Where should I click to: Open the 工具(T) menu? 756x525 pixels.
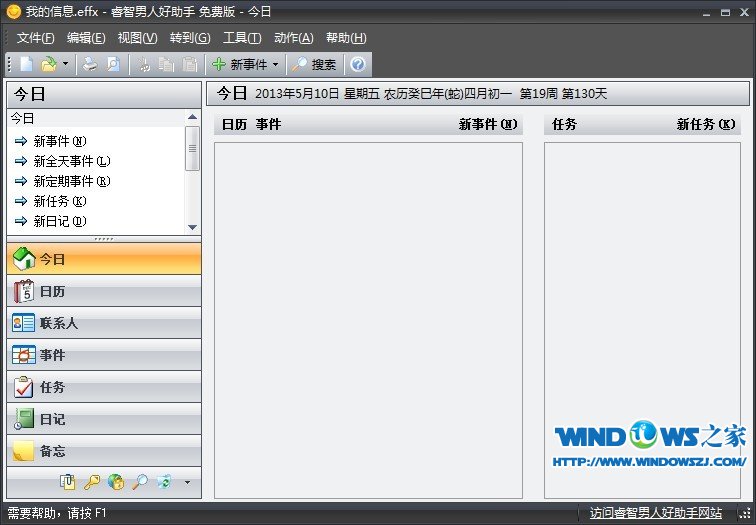click(x=241, y=38)
